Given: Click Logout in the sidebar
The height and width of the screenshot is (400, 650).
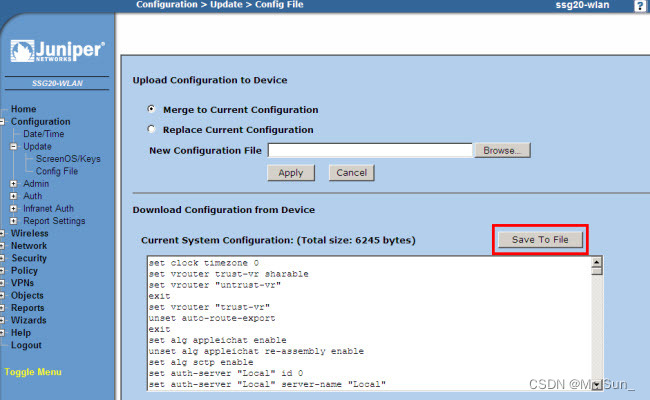Looking at the screenshot, I should point(26,345).
